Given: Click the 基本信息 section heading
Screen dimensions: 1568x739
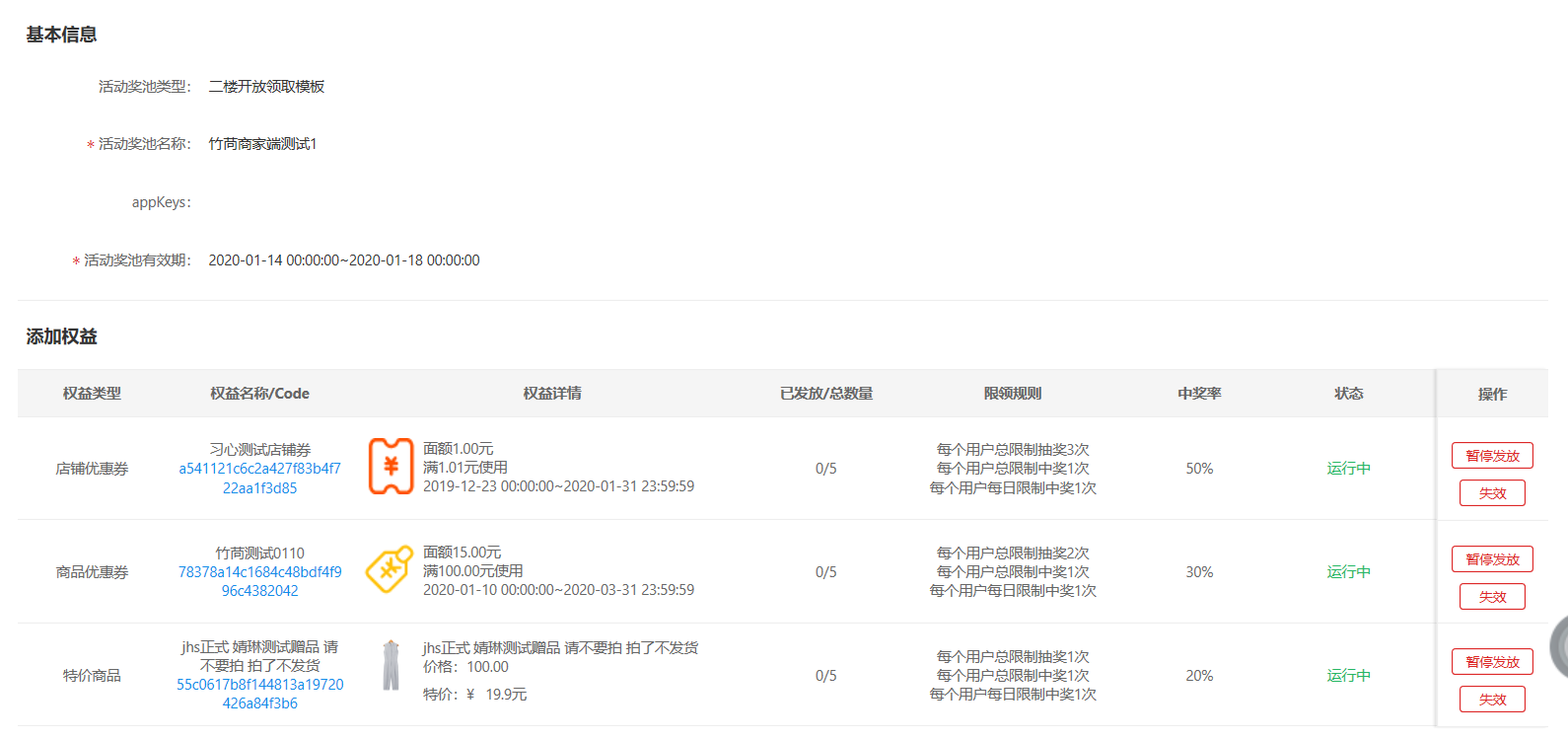Looking at the screenshot, I should pos(61,35).
